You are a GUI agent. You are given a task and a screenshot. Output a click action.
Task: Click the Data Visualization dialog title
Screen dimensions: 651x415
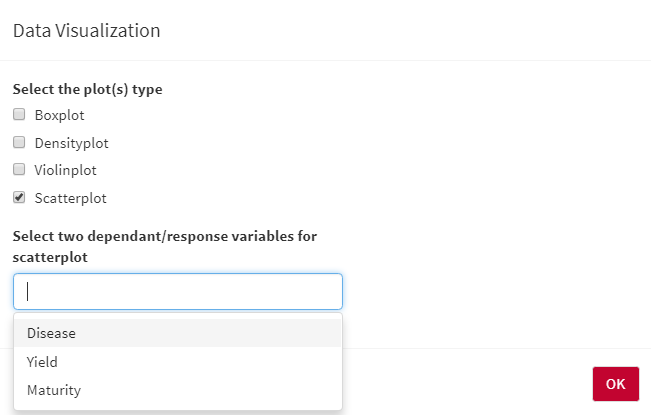click(86, 31)
